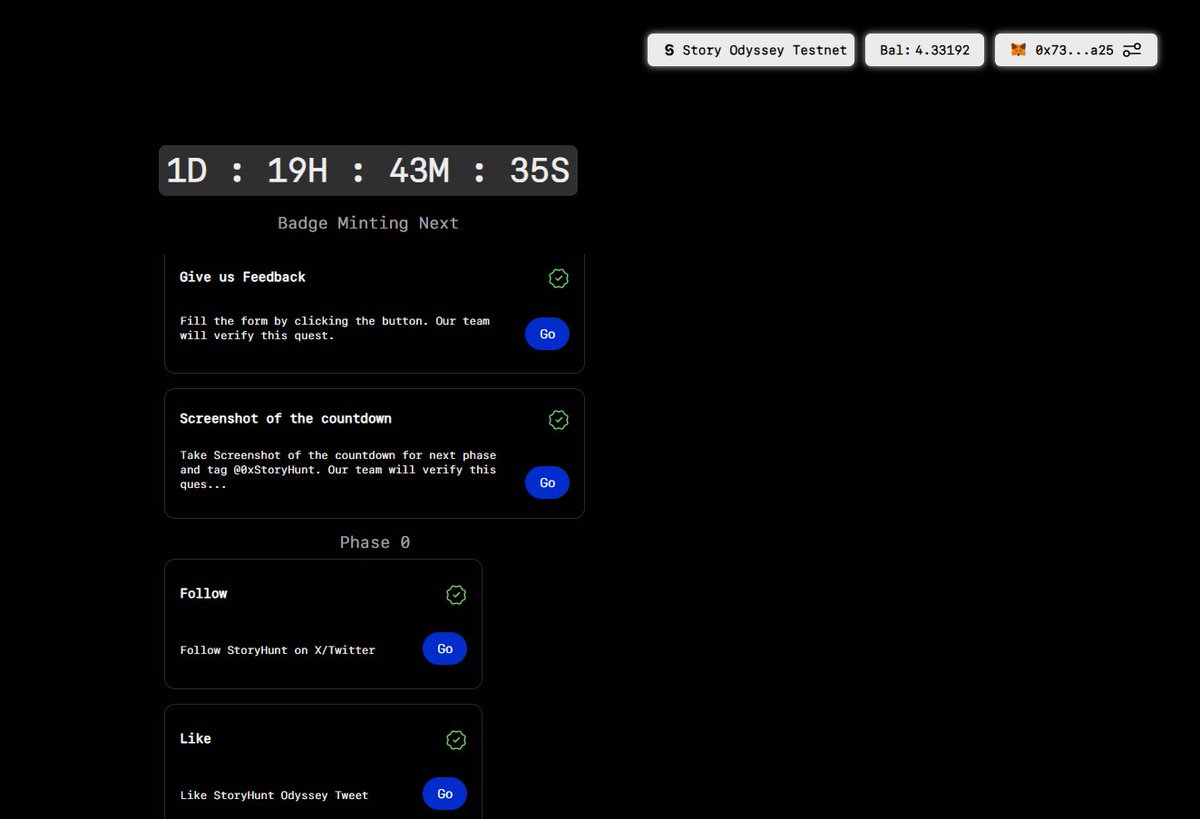Screen dimensions: 1200x819
Task: Click the Bal: 4.33192 balance button
Action: point(925,50)
